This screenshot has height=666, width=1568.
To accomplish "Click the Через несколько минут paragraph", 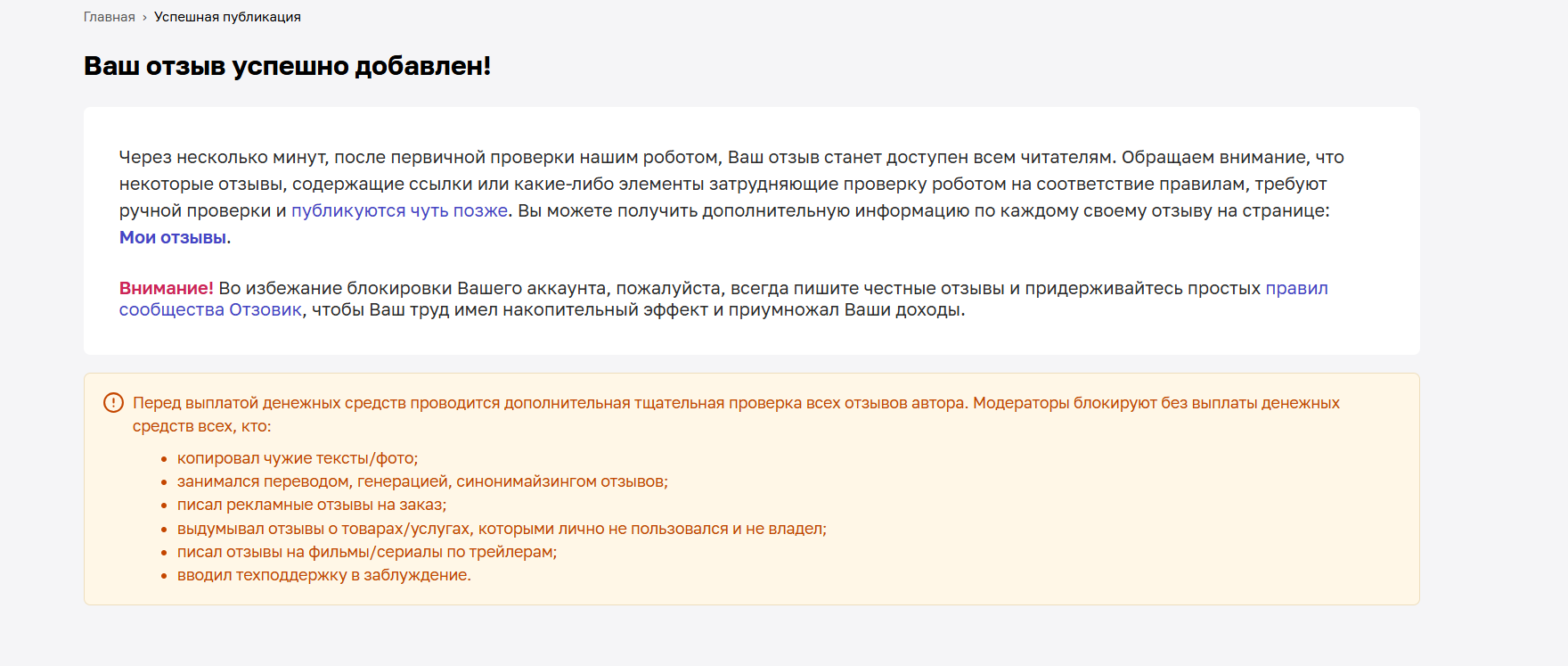I will (731, 197).
